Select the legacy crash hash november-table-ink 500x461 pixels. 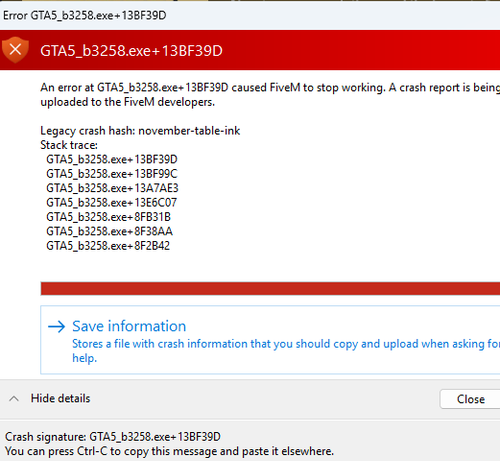(189, 131)
